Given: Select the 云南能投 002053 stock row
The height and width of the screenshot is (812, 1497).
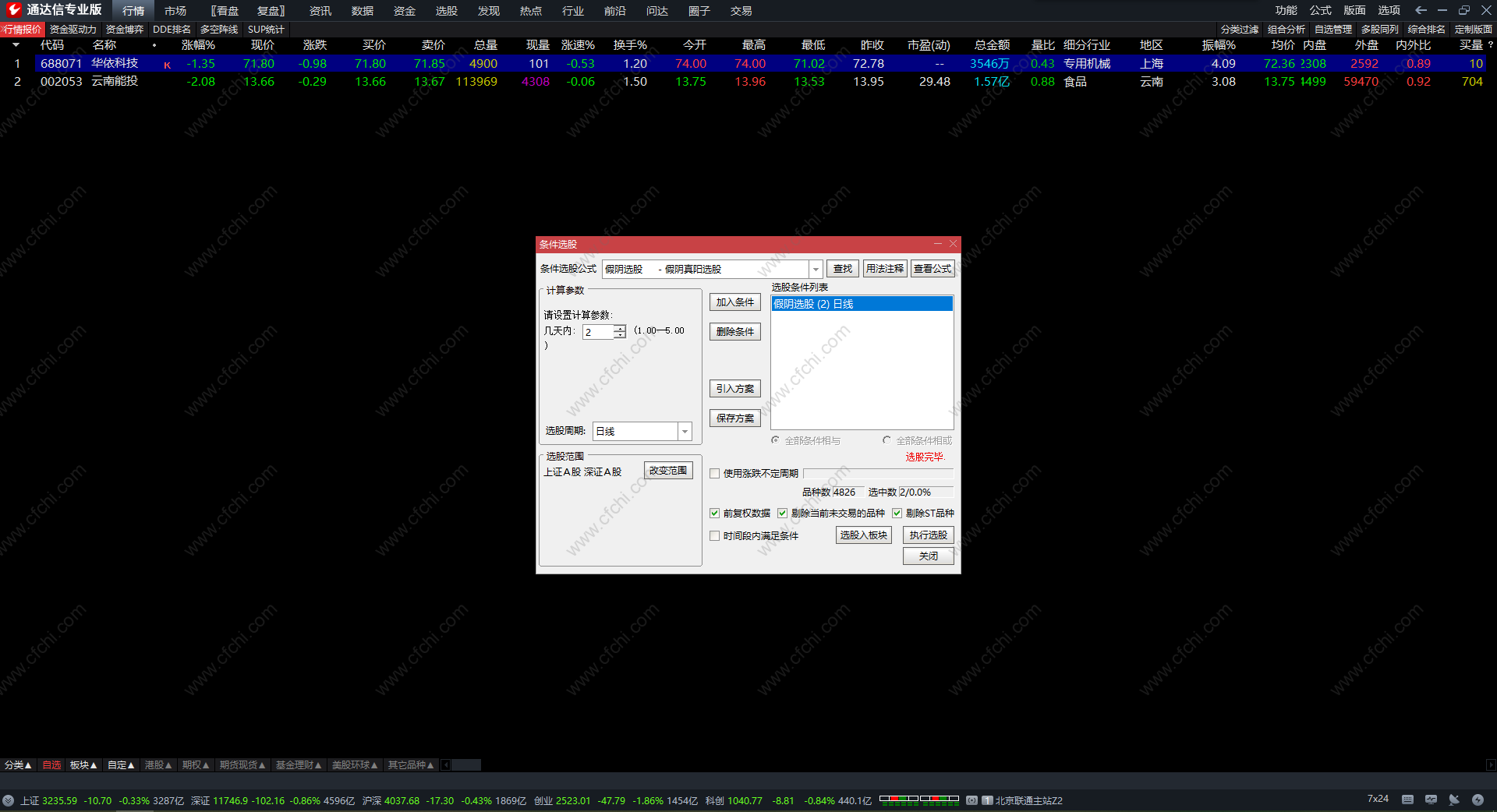Looking at the screenshot, I should tap(748, 81).
